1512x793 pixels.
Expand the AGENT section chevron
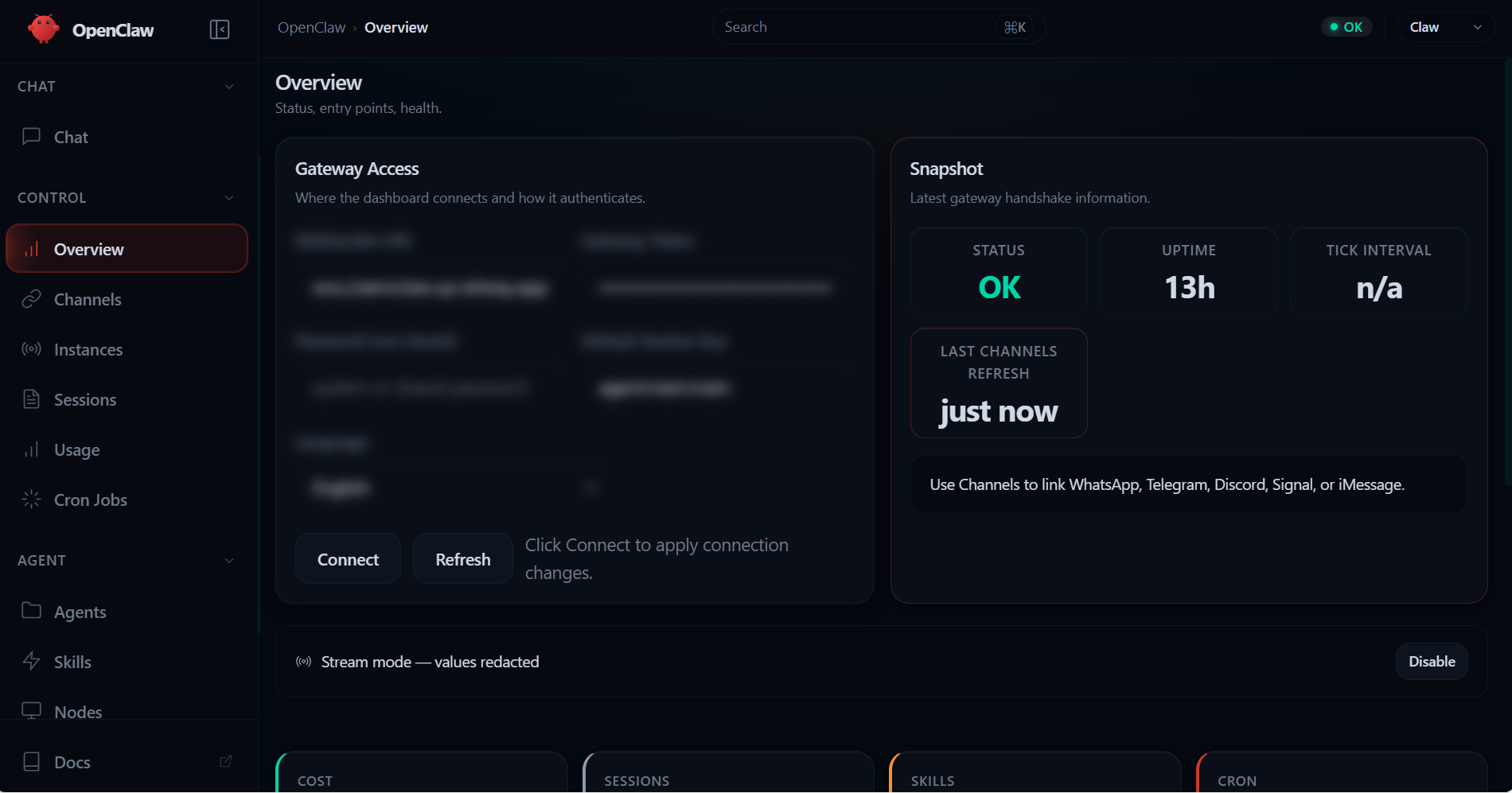click(x=229, y=560)
